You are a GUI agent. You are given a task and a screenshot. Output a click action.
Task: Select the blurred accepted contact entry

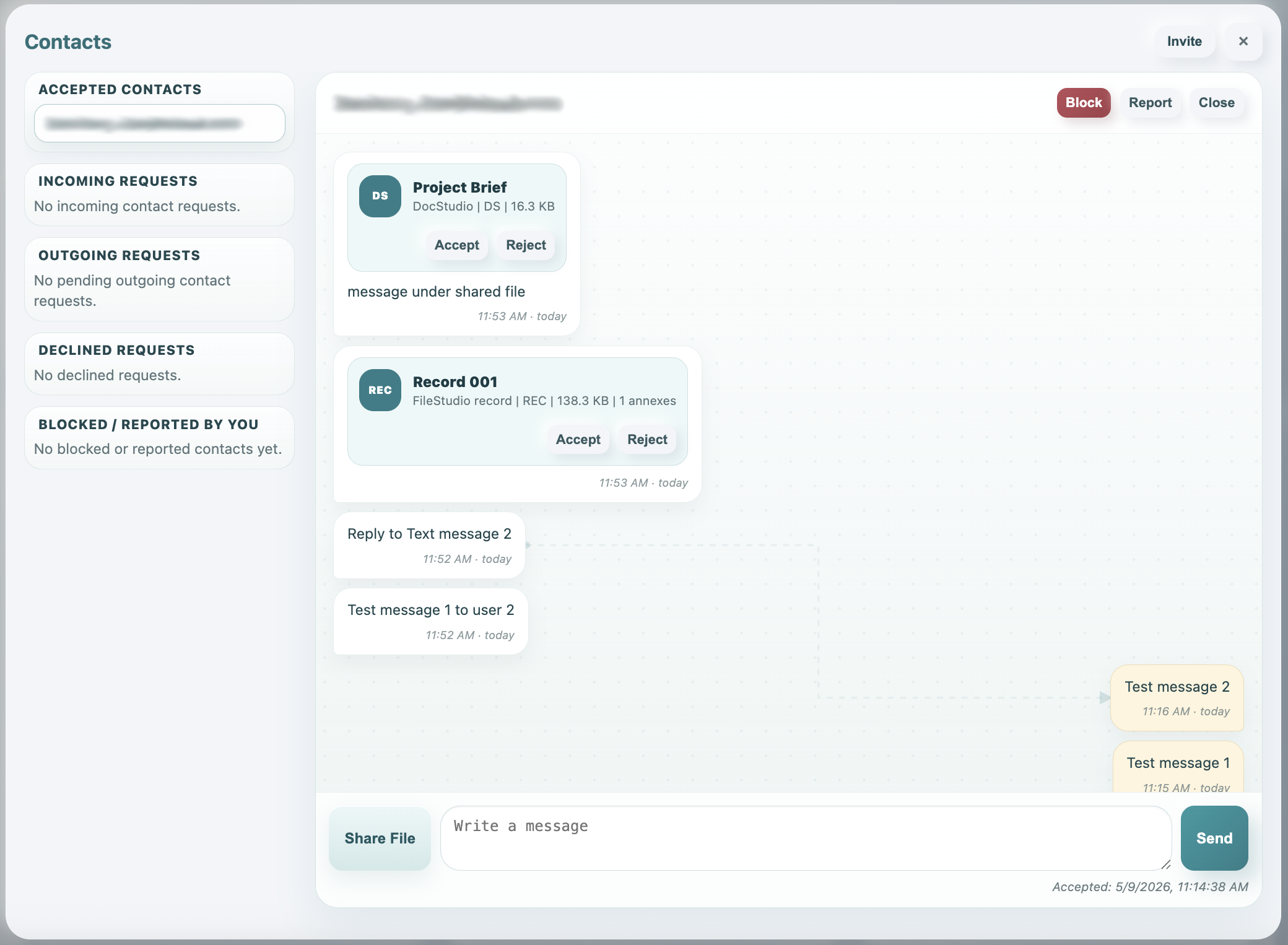pos(160,123)
